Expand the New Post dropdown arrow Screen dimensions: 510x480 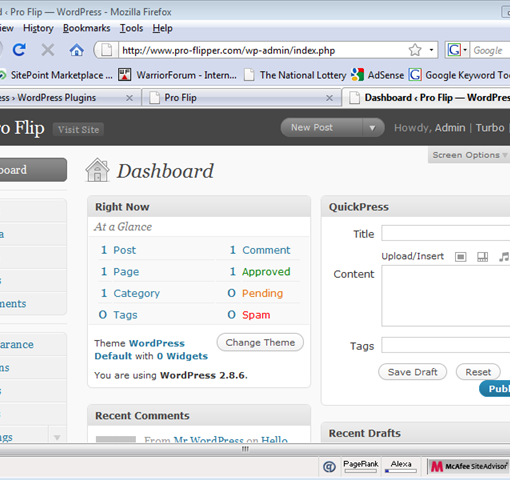[x=372, y=128]
